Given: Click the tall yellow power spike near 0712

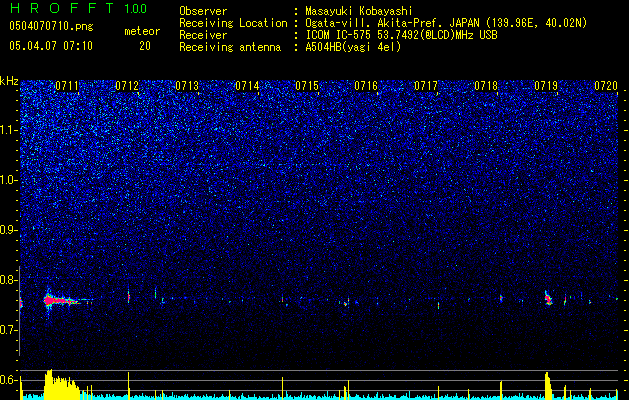Looking at the screenshot, I should point(129,385).
